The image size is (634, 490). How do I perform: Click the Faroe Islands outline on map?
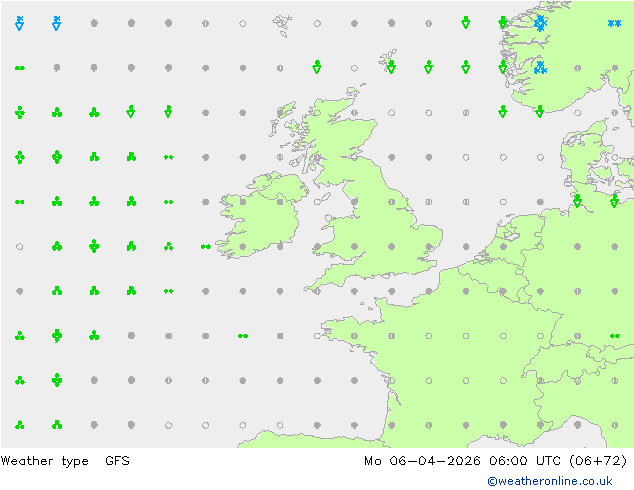pyautogui.click(x=282, y=25)
